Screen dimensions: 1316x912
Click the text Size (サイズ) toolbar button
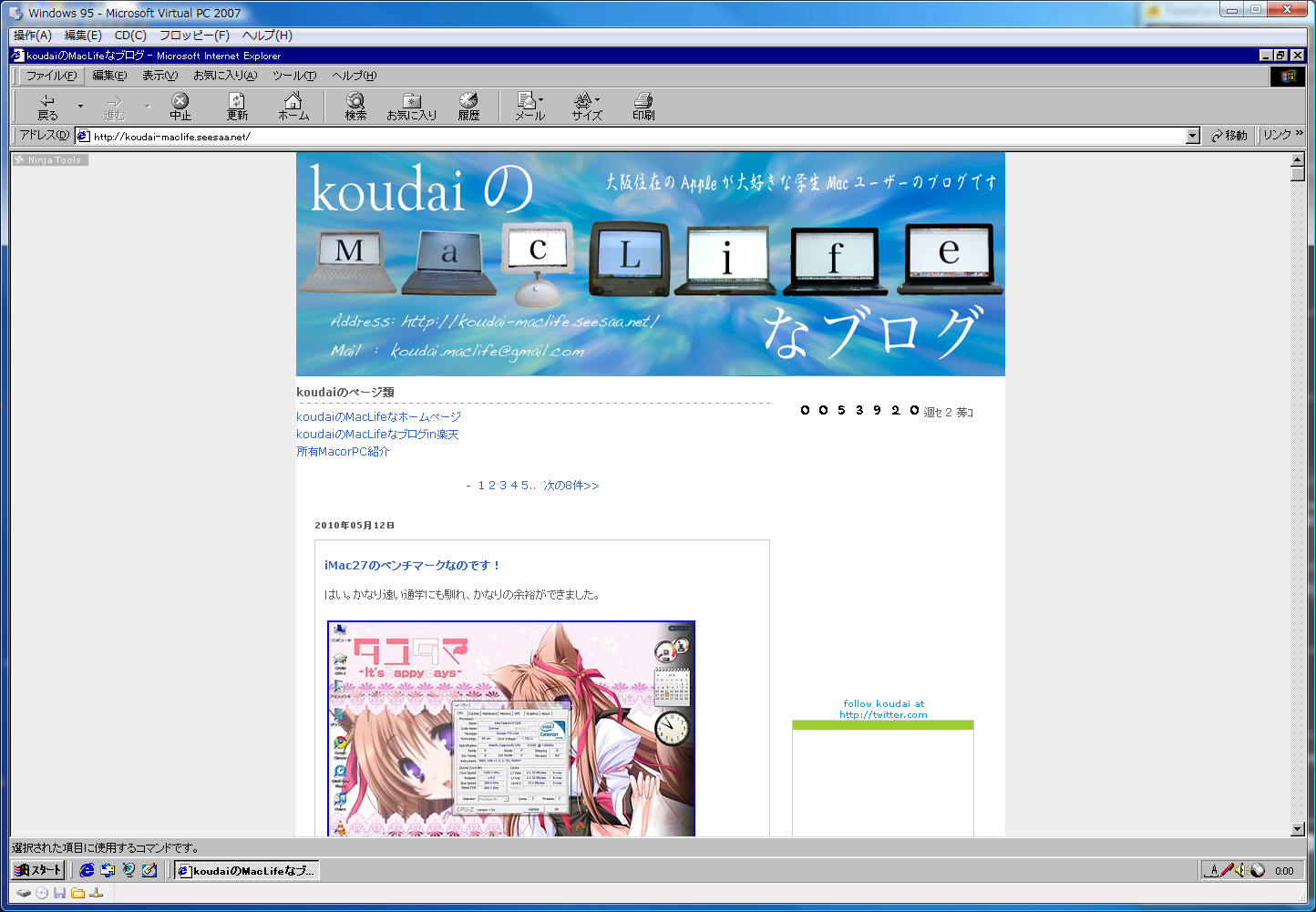(x=587, y=107)
